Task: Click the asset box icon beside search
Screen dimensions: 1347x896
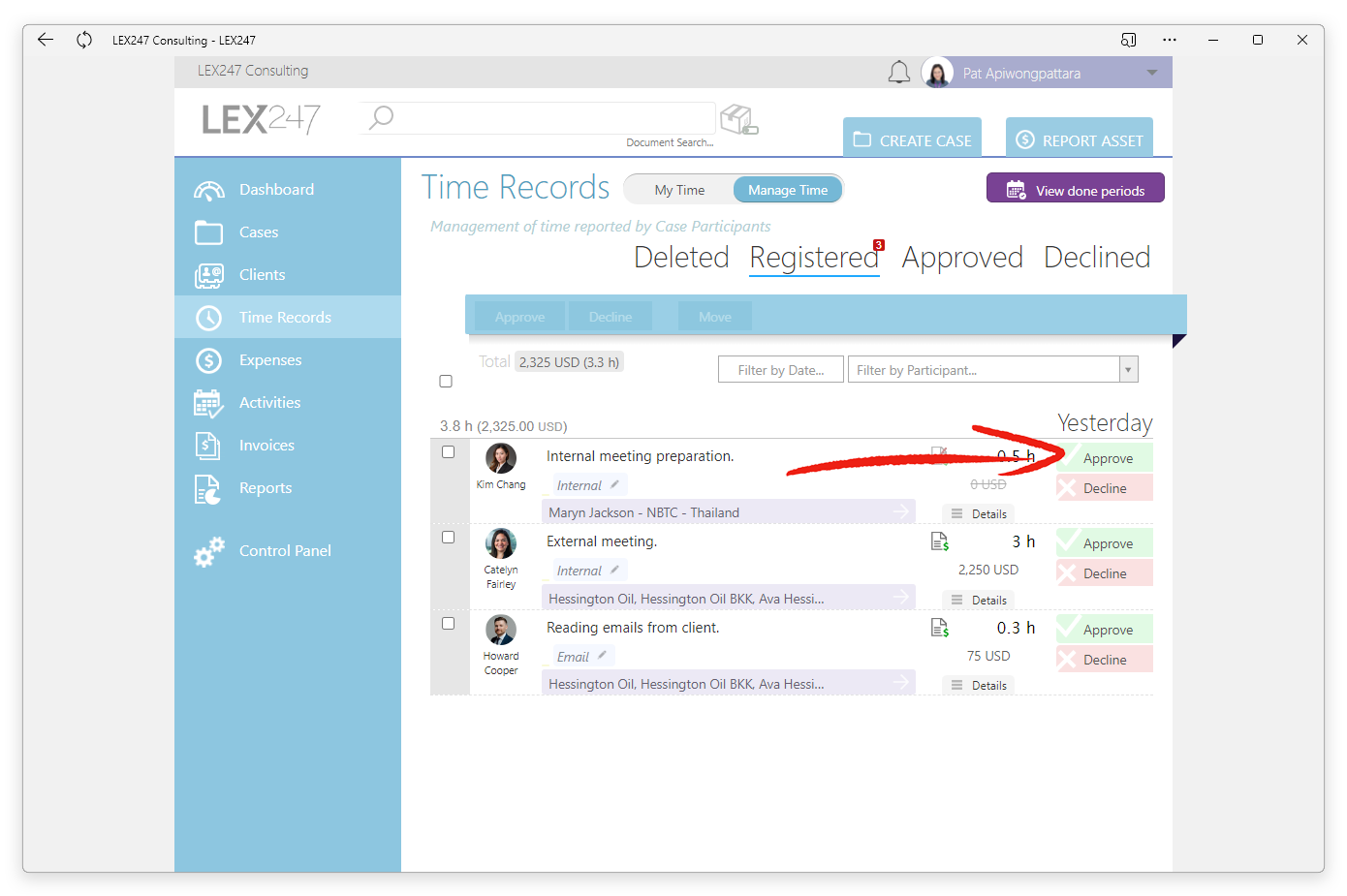Action: (x=738, y=119)
